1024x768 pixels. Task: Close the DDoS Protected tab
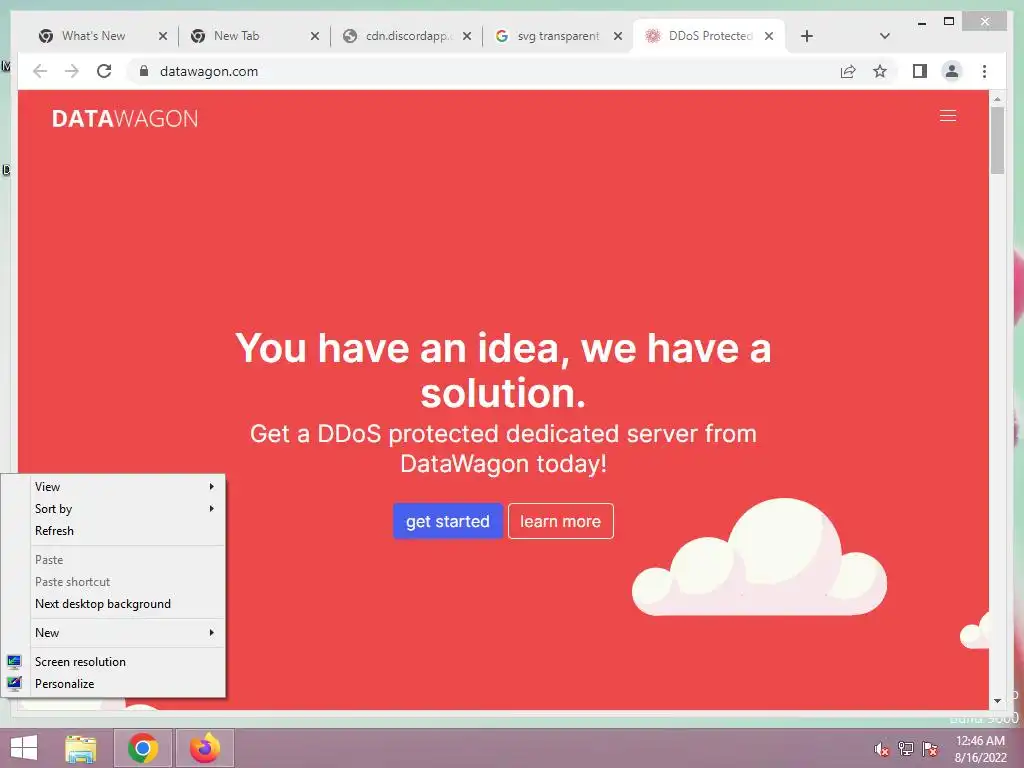(x=769, y=36)
